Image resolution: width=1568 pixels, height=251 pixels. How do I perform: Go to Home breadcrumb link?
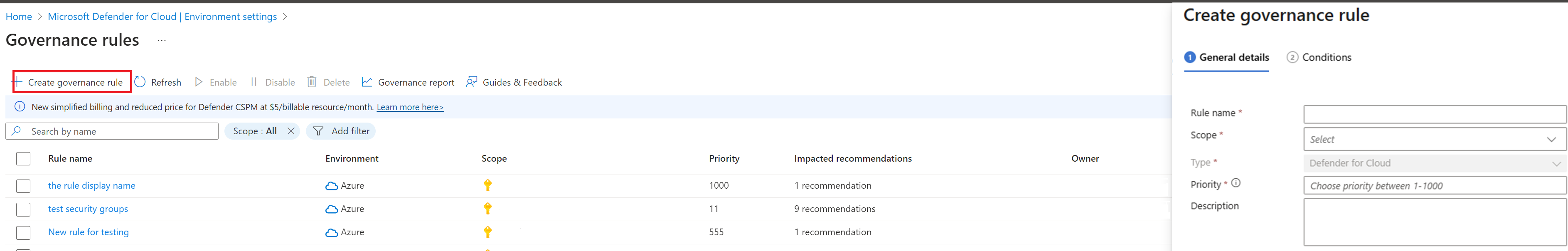pyautogui.click(x=19, y=17)
